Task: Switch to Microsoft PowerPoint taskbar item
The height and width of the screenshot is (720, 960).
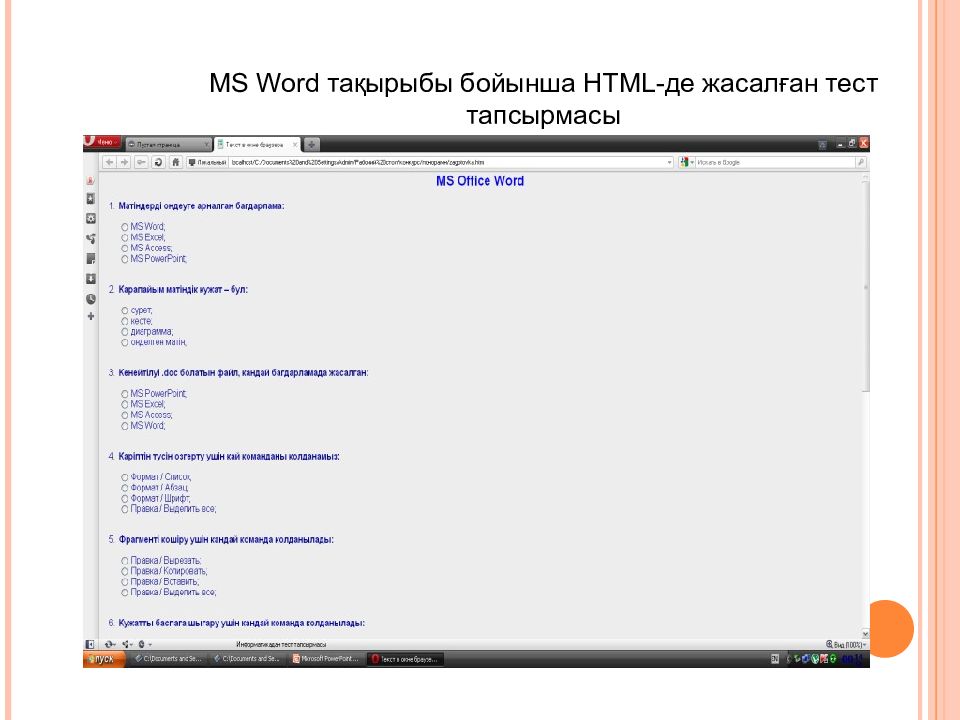Action: [326, 659]
